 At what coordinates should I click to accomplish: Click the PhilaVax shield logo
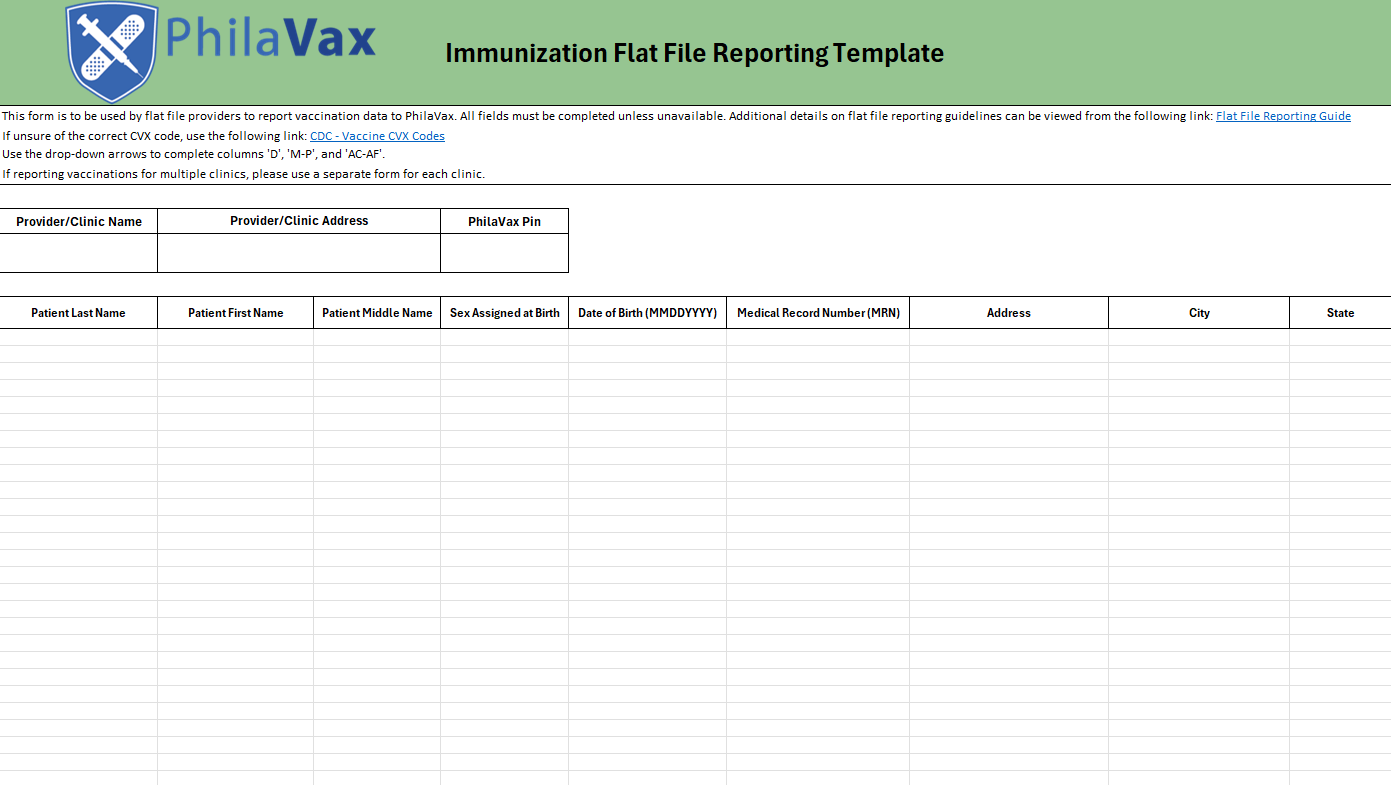tap(112, 52)
